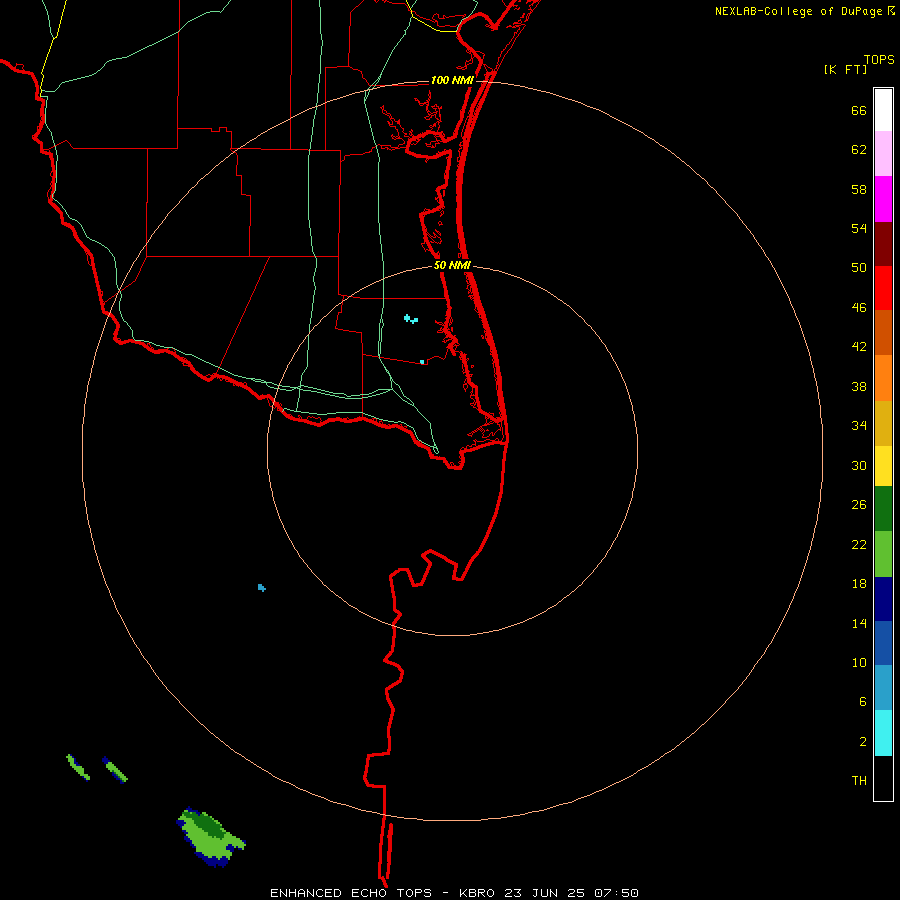Click the large green echo top cell
Screen dimensions: 900x900
point(210,836)
